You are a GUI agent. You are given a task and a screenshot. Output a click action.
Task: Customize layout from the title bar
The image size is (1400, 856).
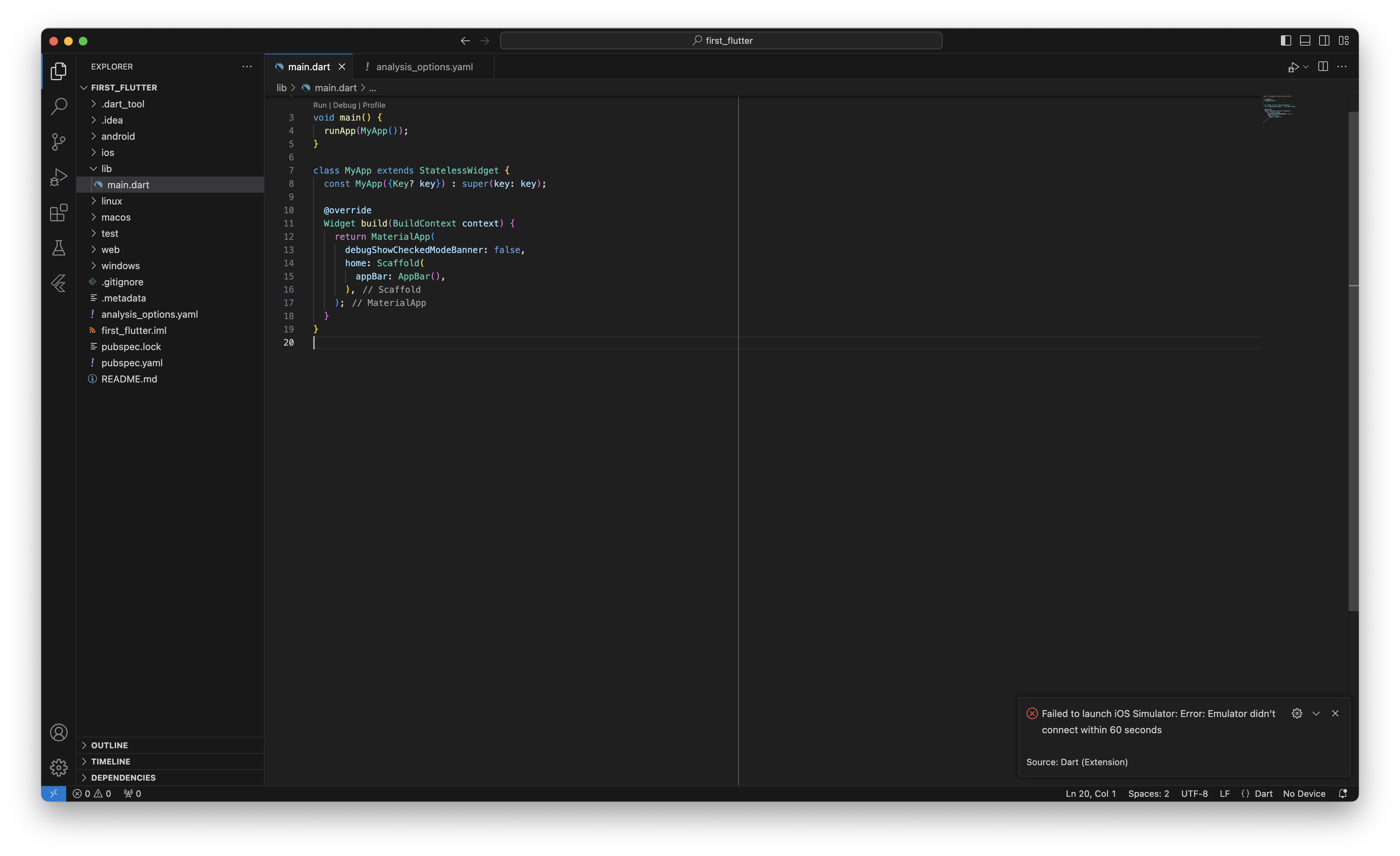click(1344, 40)
